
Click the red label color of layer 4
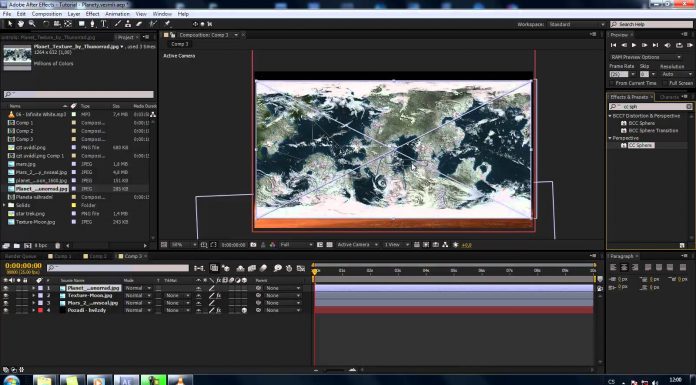pos(40,310)
